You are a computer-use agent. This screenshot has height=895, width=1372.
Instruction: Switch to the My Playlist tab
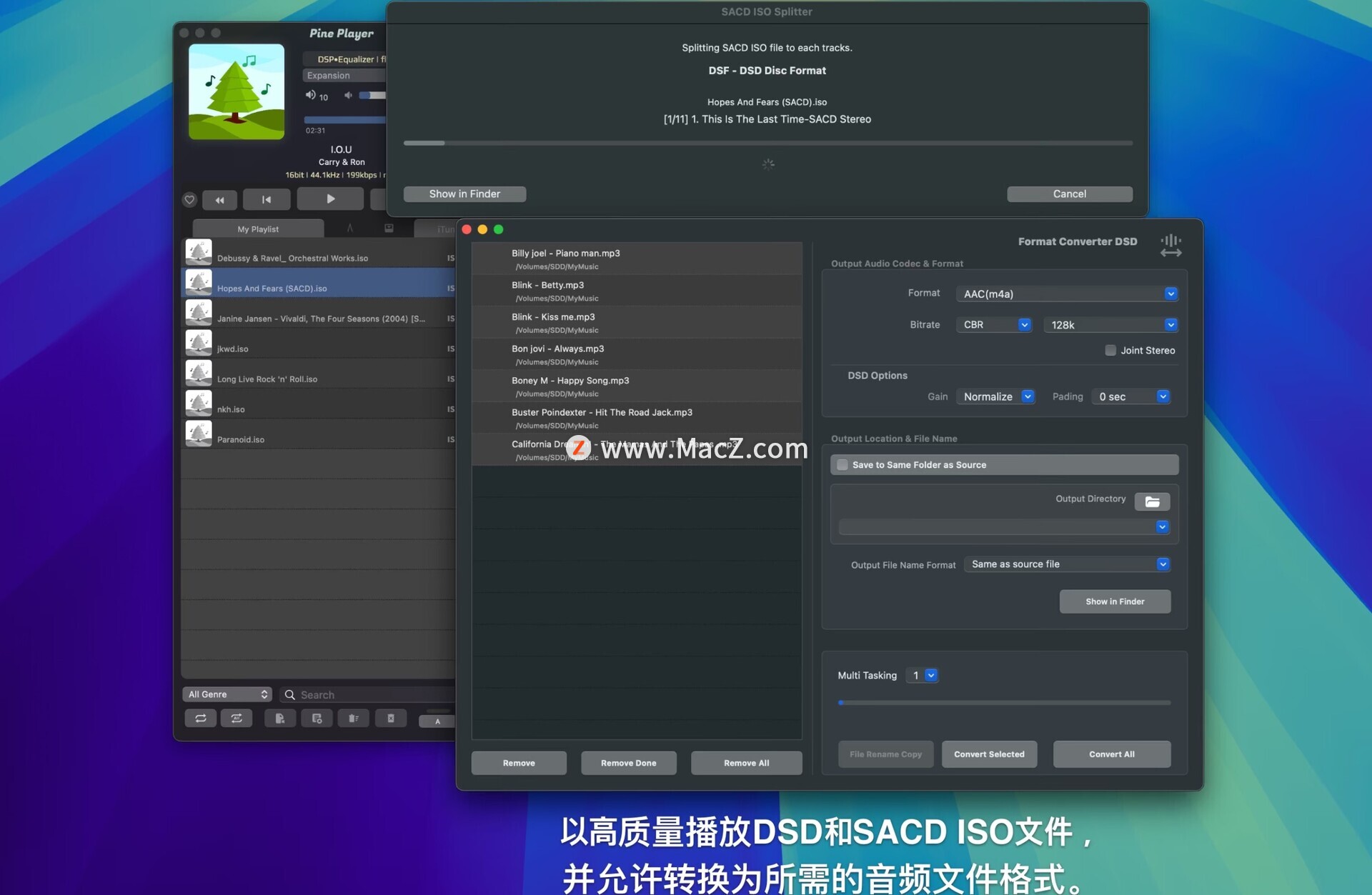[258, 229]
